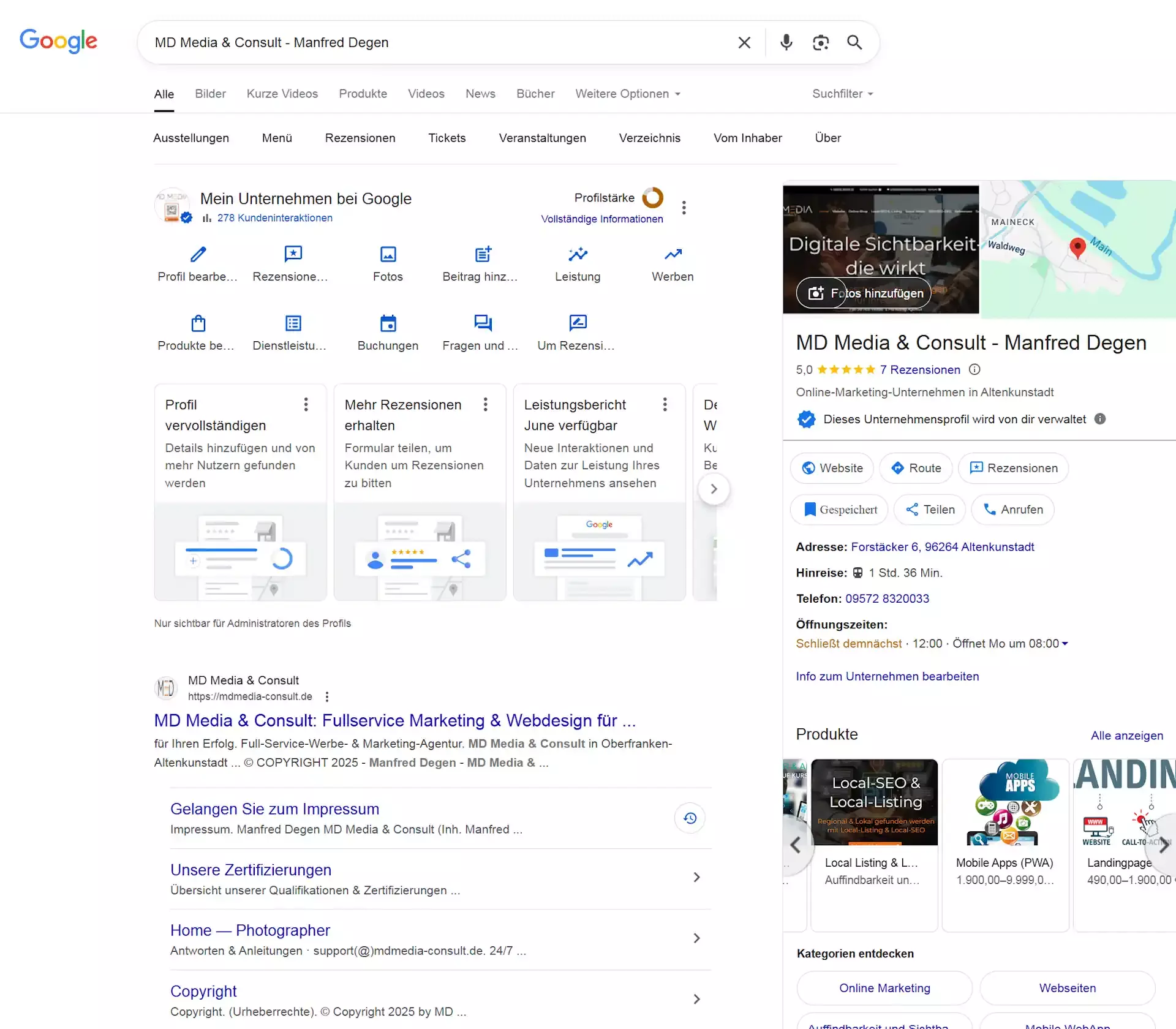Open the Vollständige Informationen link
The image size is (1176, 1029).
602,219
